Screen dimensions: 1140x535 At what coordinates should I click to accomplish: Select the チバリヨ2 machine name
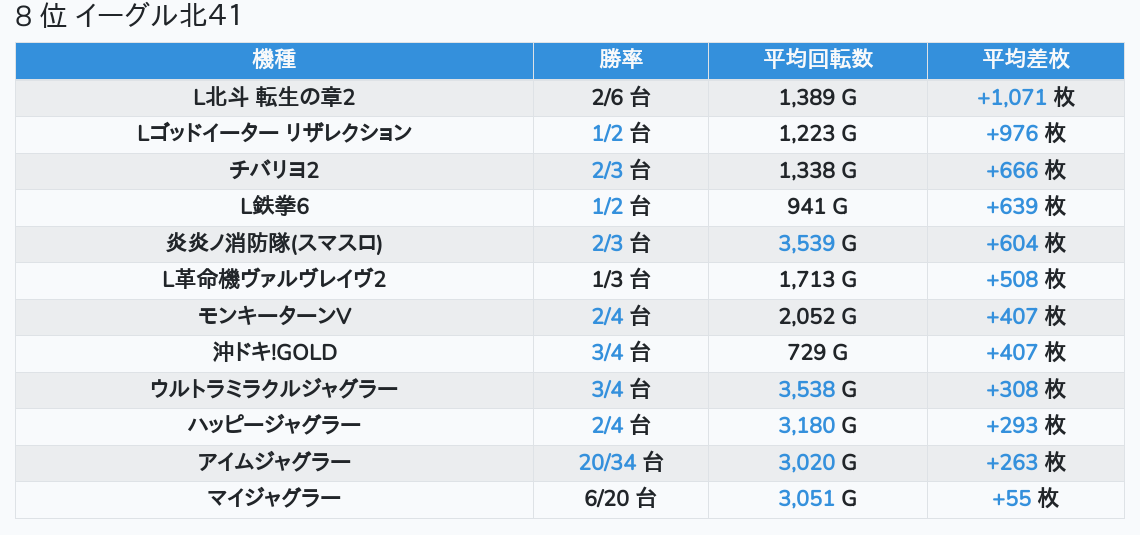point(274,170)
